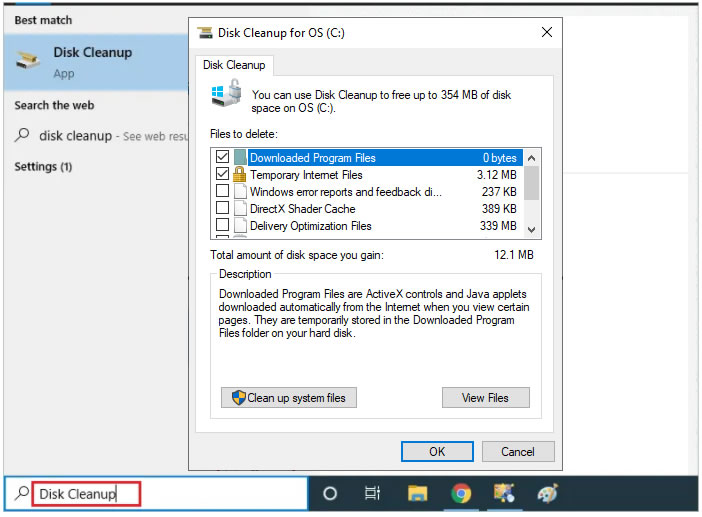Screen dimensions: 702x517
Task: Open Google Chrome from taskbar
Action: pyautogui.click(x=461, y=494)
